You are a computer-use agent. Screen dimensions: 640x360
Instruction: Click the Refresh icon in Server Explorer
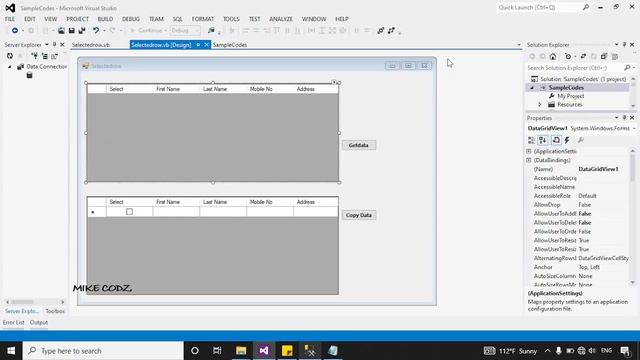(10, 56)
